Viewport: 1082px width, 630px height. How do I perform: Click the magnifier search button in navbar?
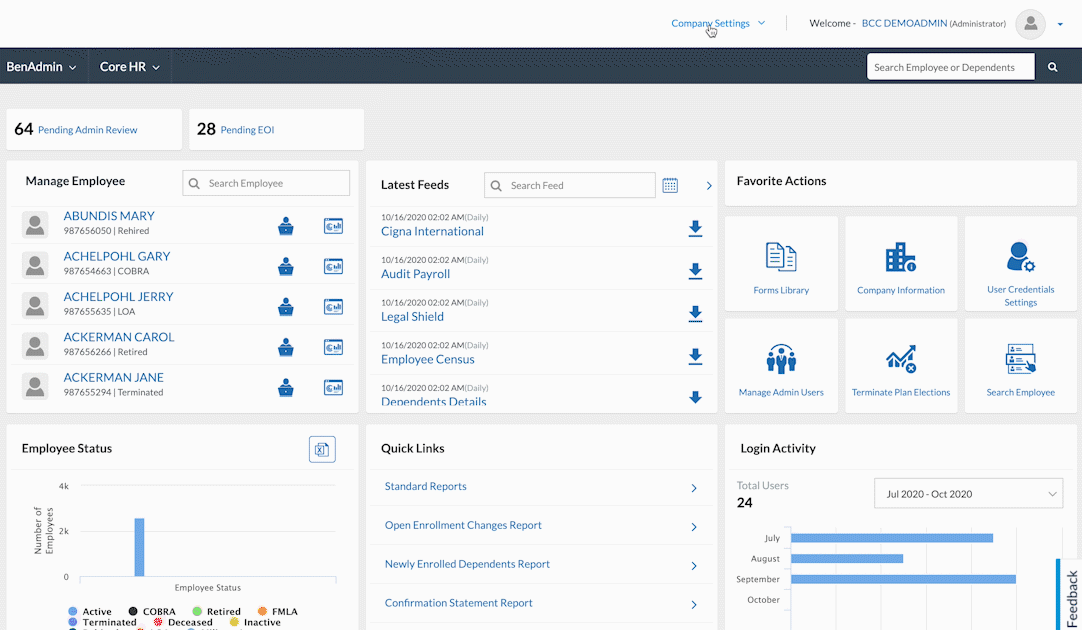[1052, 67]
